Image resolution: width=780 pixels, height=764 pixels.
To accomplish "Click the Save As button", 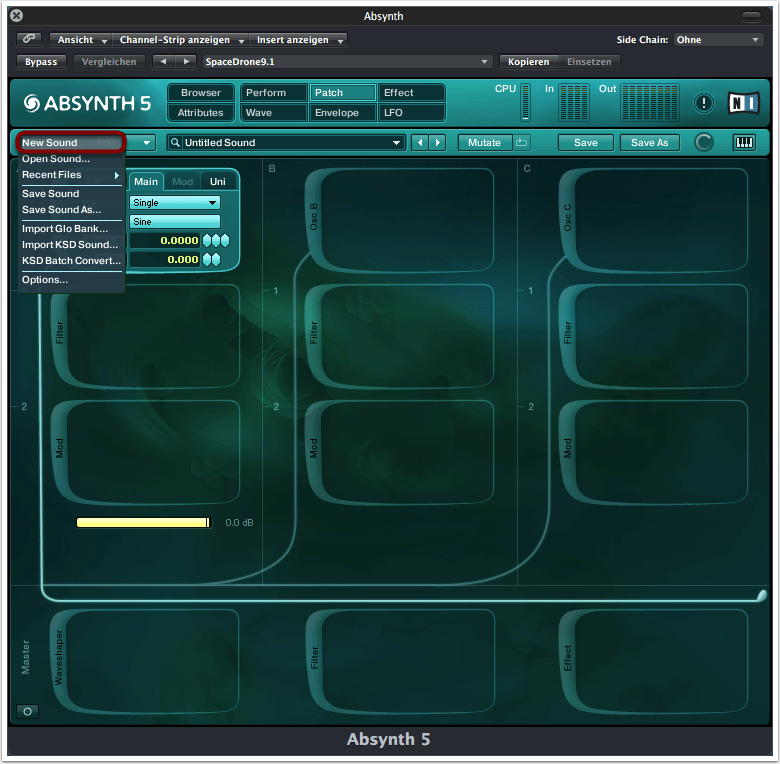I will point(649,143).
